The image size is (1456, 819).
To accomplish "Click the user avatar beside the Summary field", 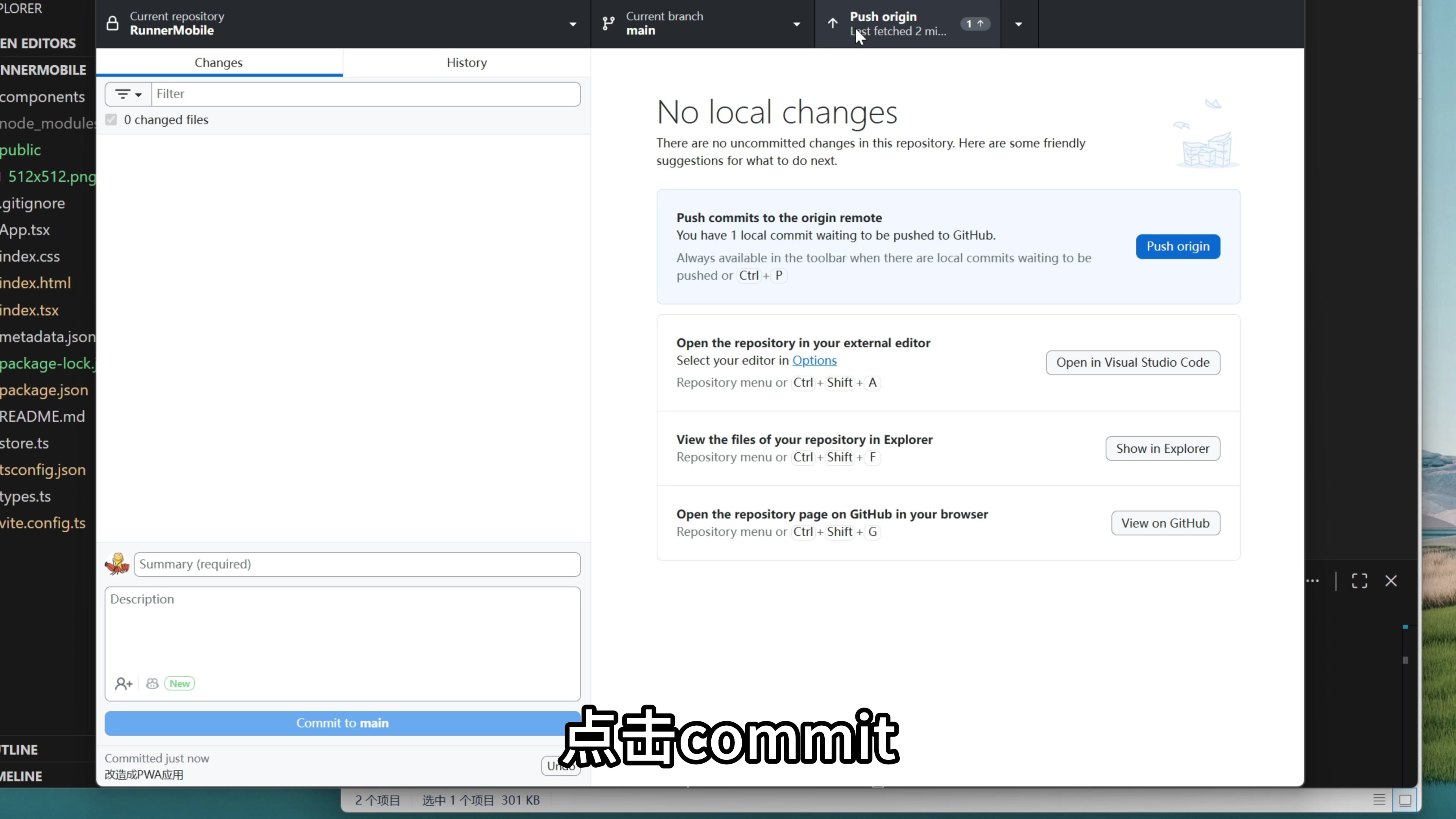I will pyautogui.click(x=117, y=564).
